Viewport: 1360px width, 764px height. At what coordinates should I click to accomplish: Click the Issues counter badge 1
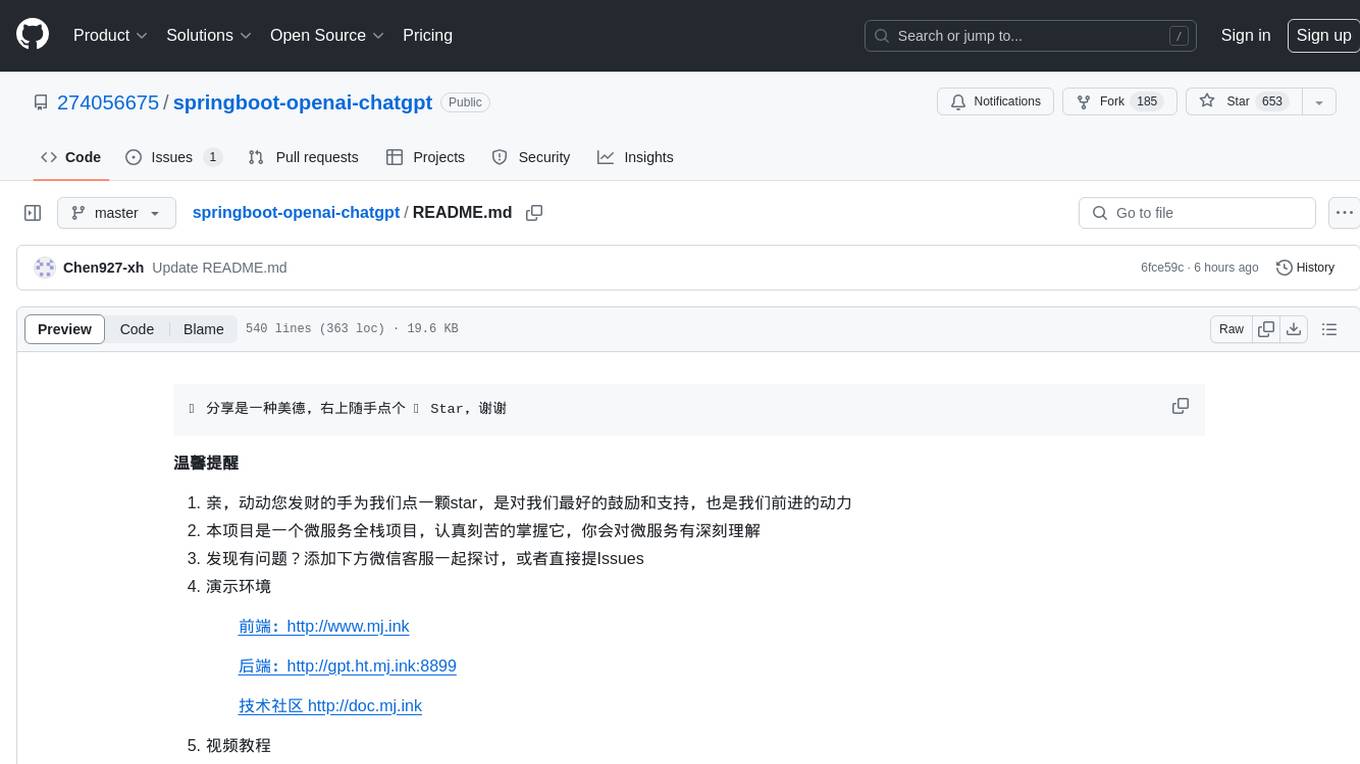pyautogui.click(x=212, y=157)
